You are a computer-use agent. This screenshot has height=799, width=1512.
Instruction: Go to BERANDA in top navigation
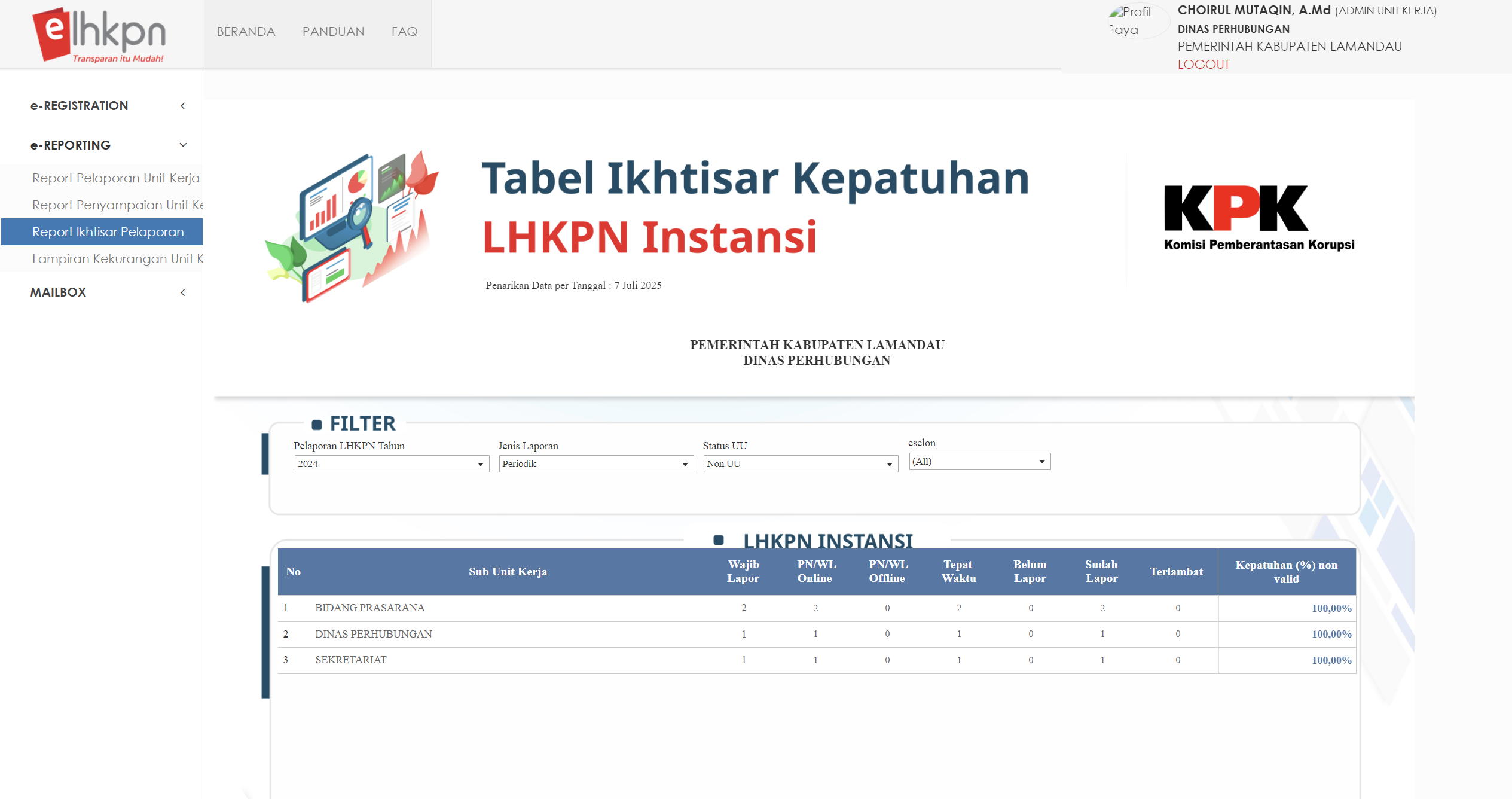pos(246,31)
